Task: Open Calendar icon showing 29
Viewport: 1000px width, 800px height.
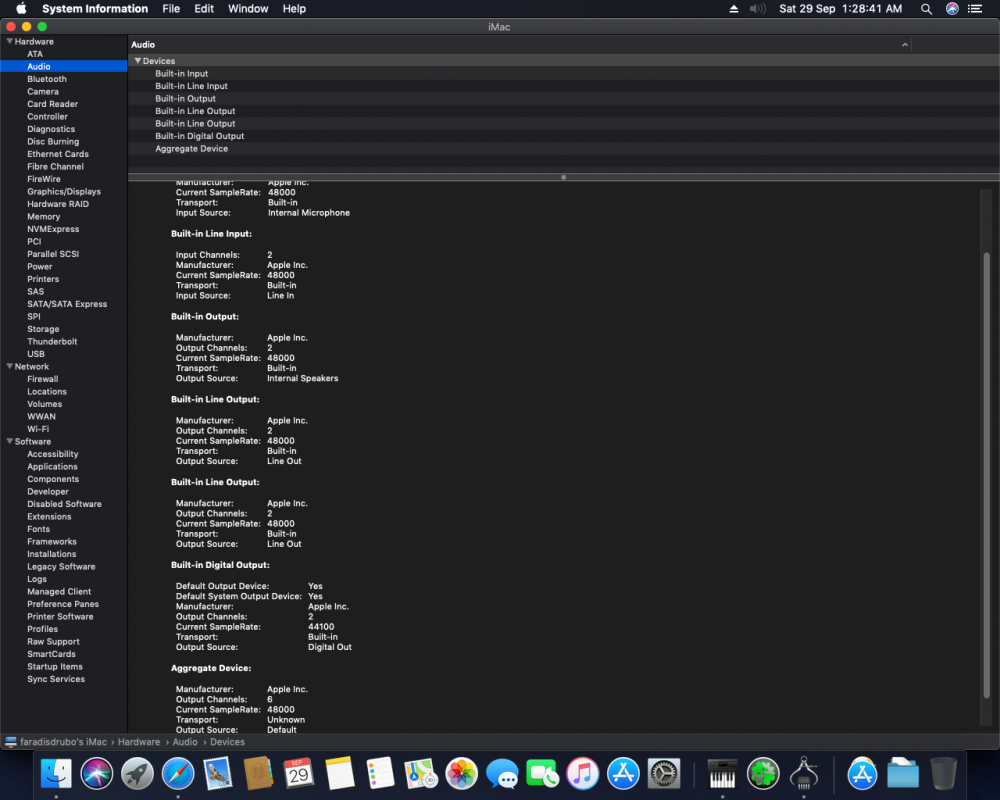Action: (298, 774)
